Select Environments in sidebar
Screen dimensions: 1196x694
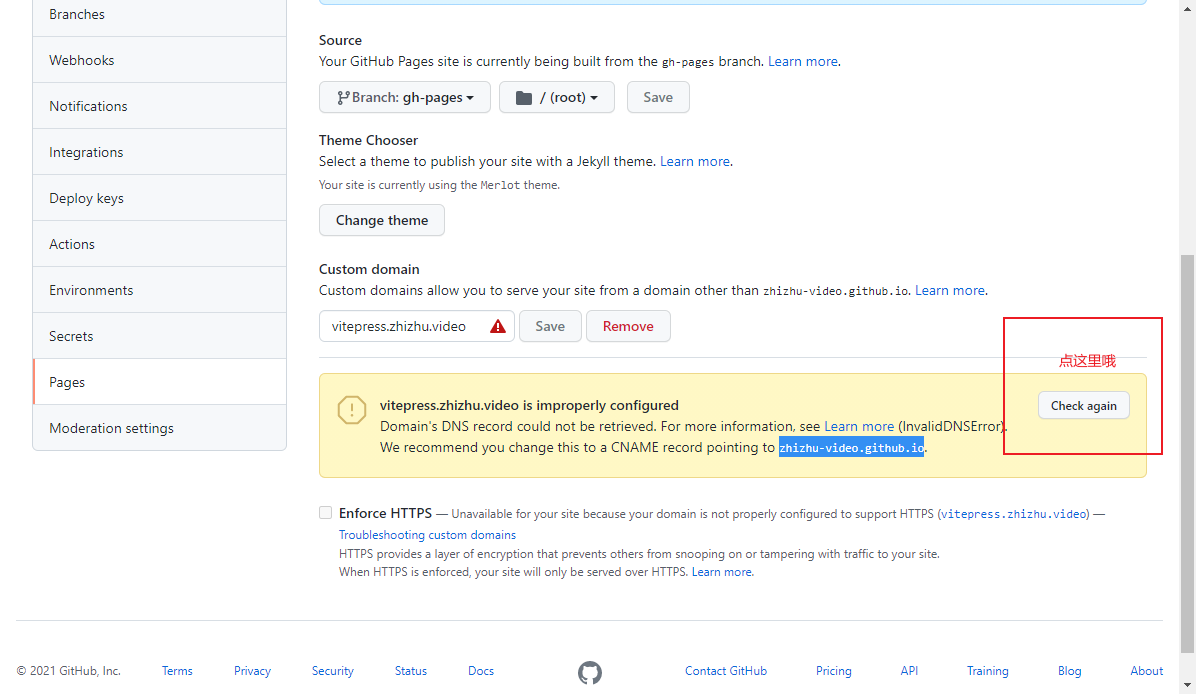click(x=159, y=291)
